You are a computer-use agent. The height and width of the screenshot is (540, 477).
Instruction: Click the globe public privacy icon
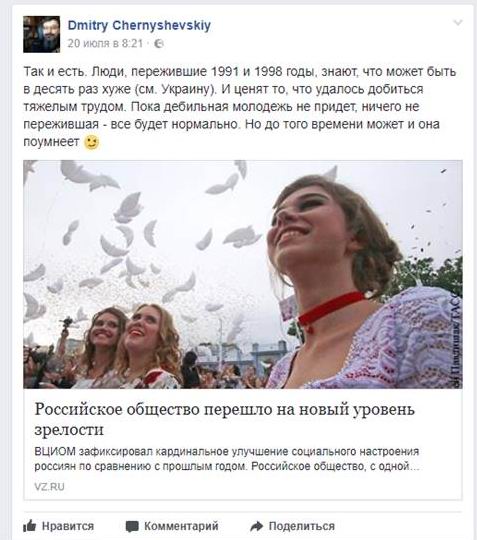click(x=159, y=44)
